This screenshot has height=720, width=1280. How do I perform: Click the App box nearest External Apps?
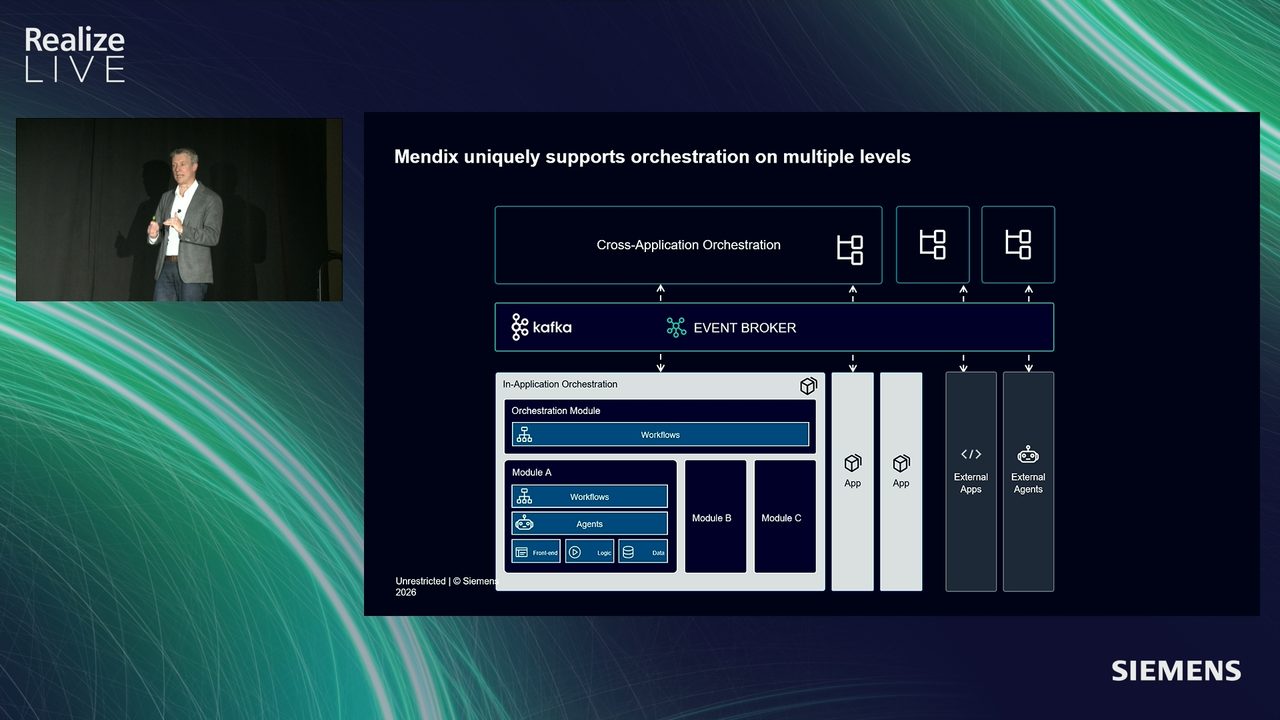click(901, 482)
